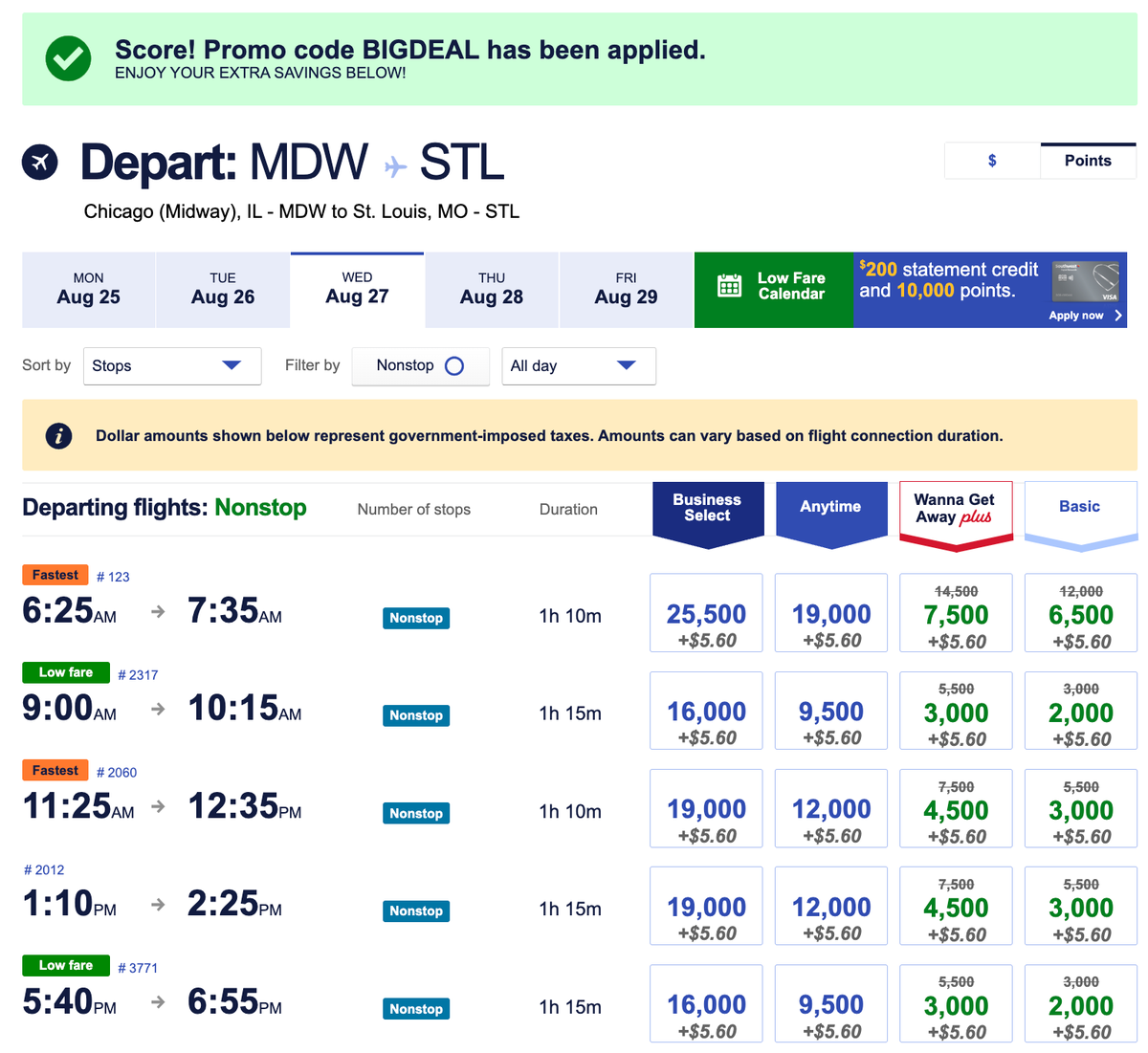The width and height of the screenshot is (1148, 1053).
Task: Click Nonstop badge for the 6:25AM flight
Action: [416, 618]
